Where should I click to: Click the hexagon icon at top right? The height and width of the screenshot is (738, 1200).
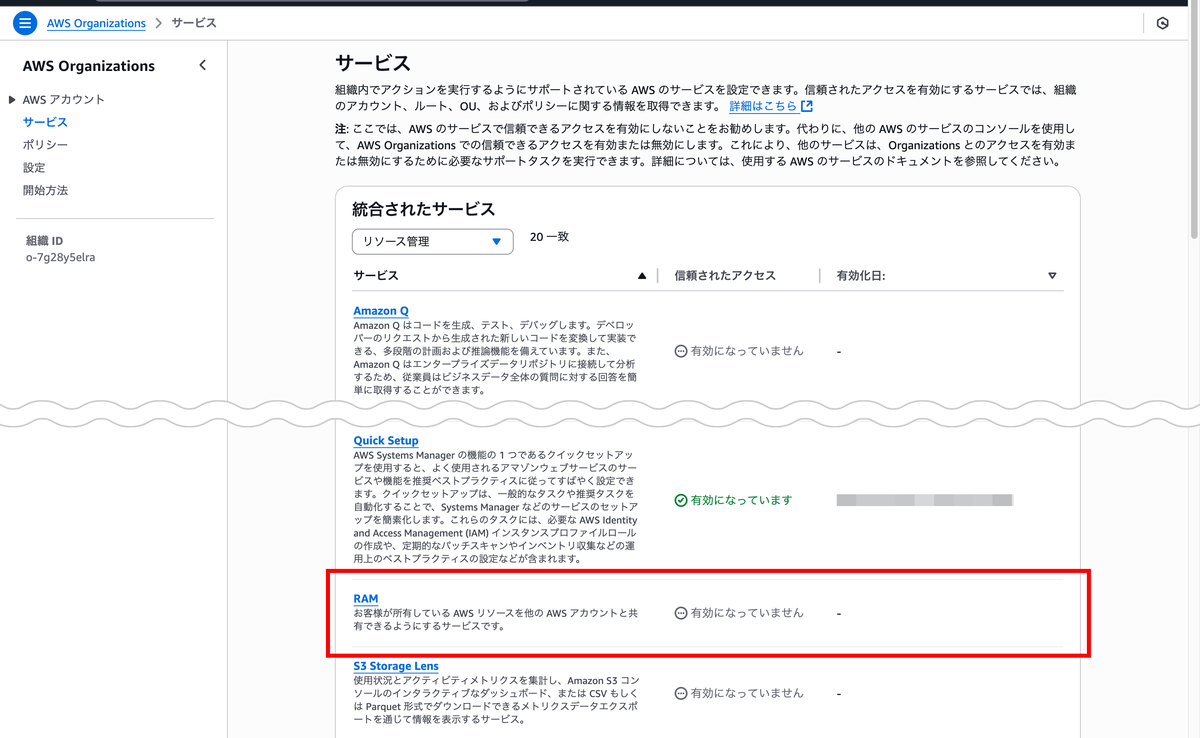[x=1162, y=23]
